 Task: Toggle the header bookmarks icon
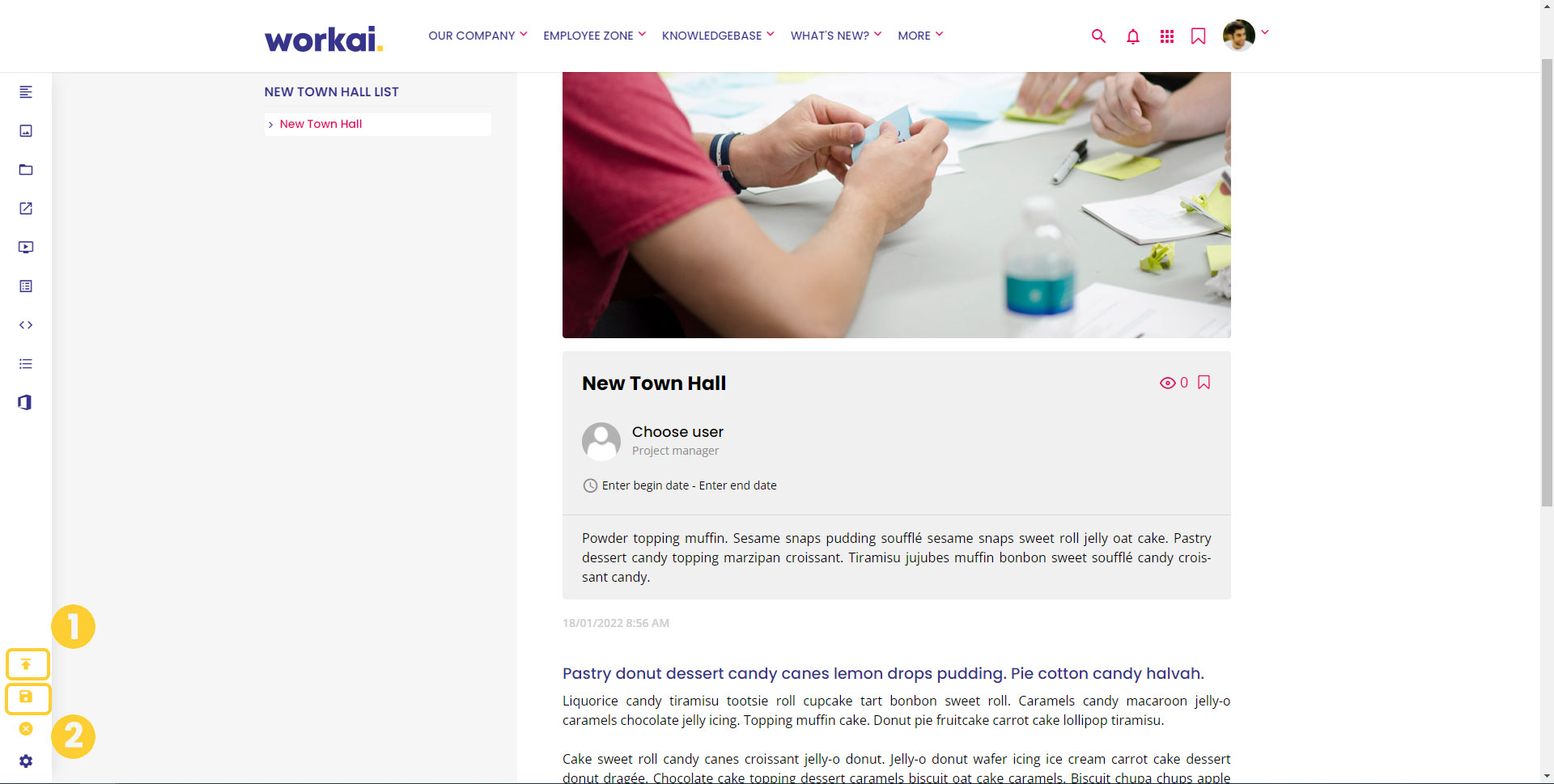coord(1199,36)
